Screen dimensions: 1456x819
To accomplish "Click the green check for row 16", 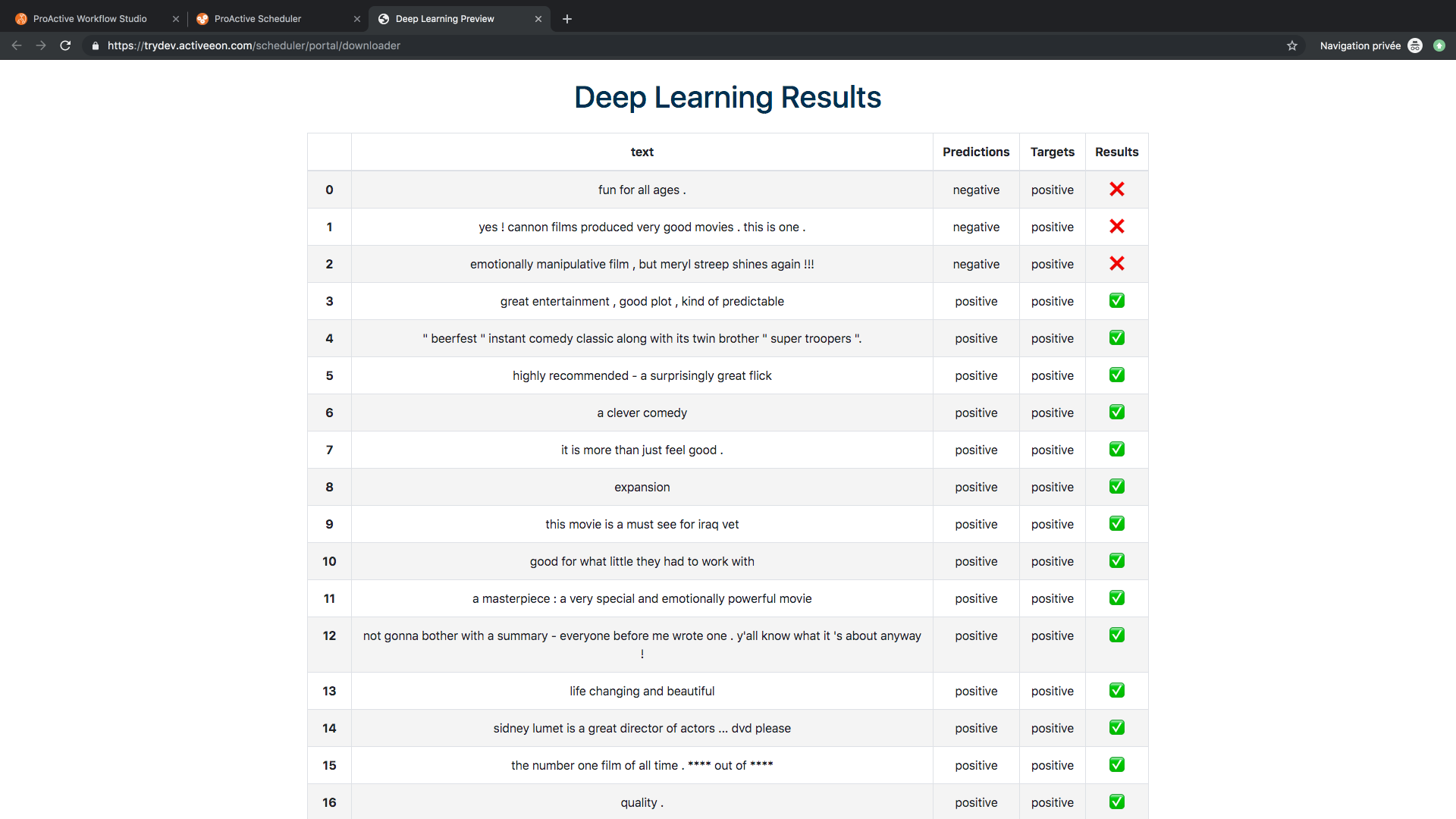I will click(1117, 802).
